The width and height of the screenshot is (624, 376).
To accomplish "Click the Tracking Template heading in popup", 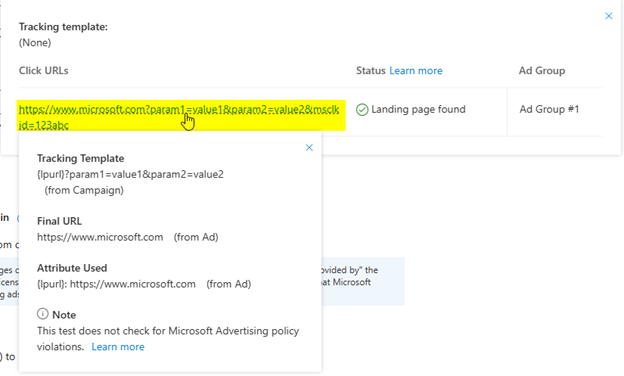I will (80, 158).
